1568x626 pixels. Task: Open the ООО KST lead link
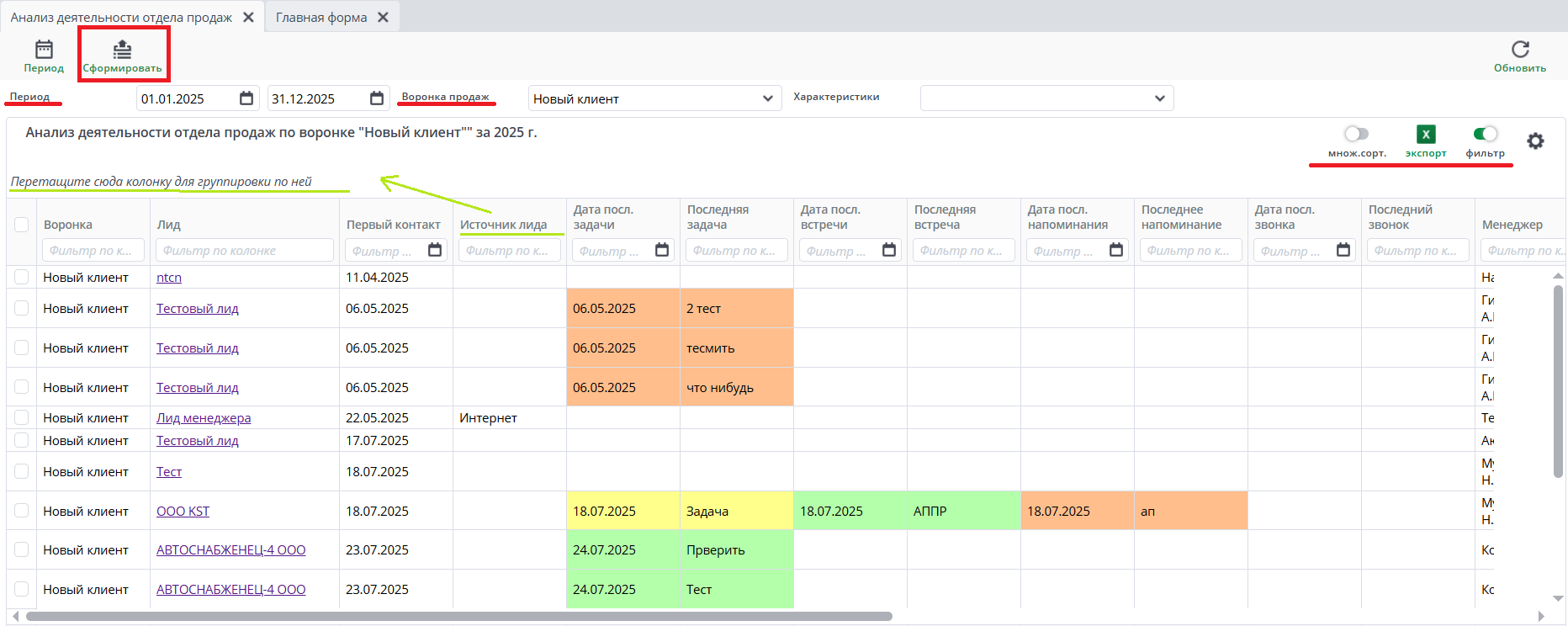(x=183, y=512)
